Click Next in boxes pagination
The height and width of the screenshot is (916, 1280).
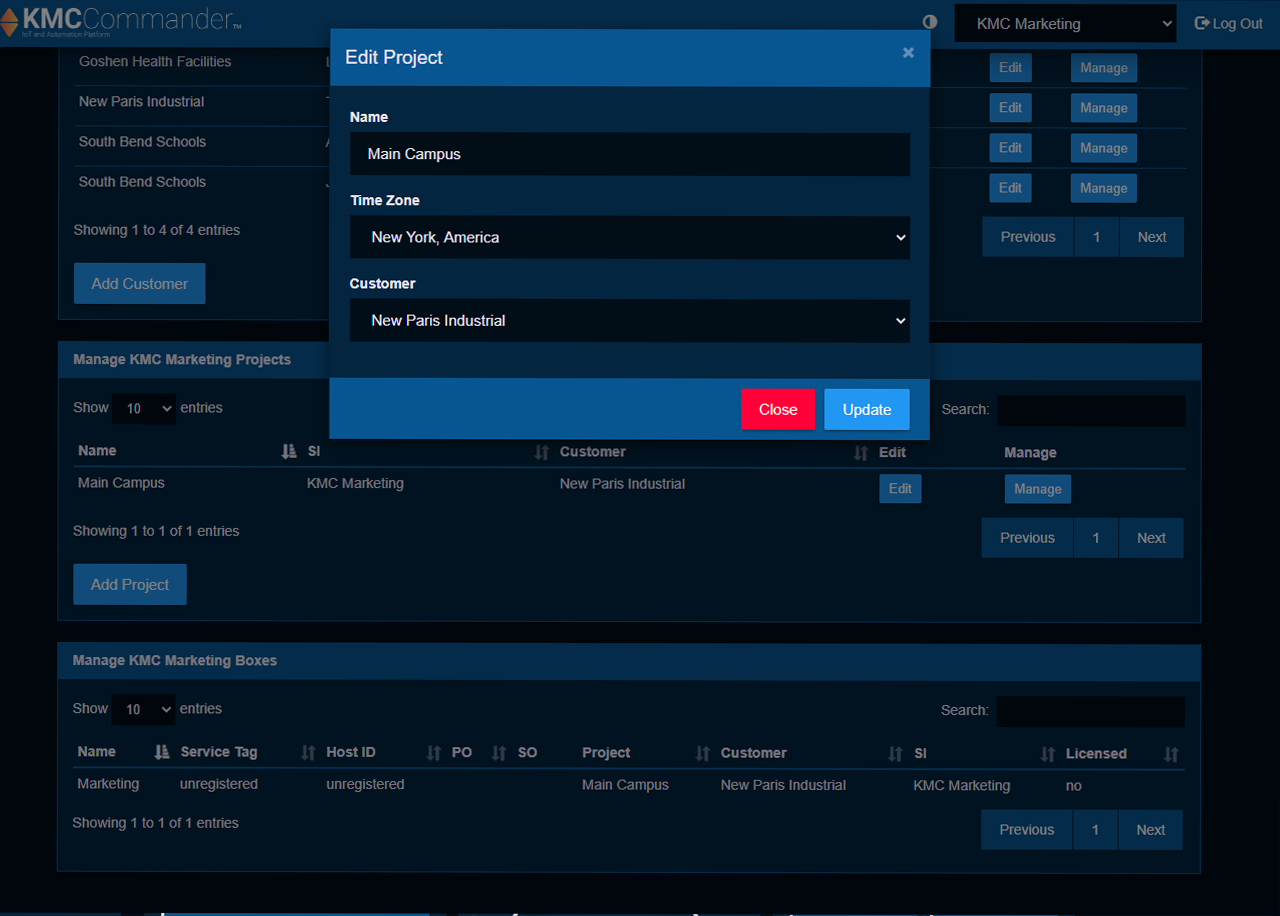(x=1151, y=830)
